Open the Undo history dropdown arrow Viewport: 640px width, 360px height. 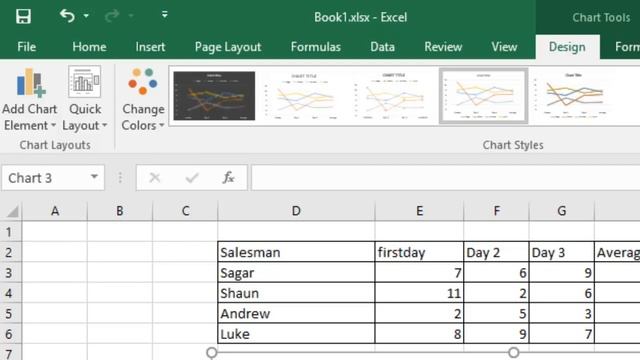[86, 16]
